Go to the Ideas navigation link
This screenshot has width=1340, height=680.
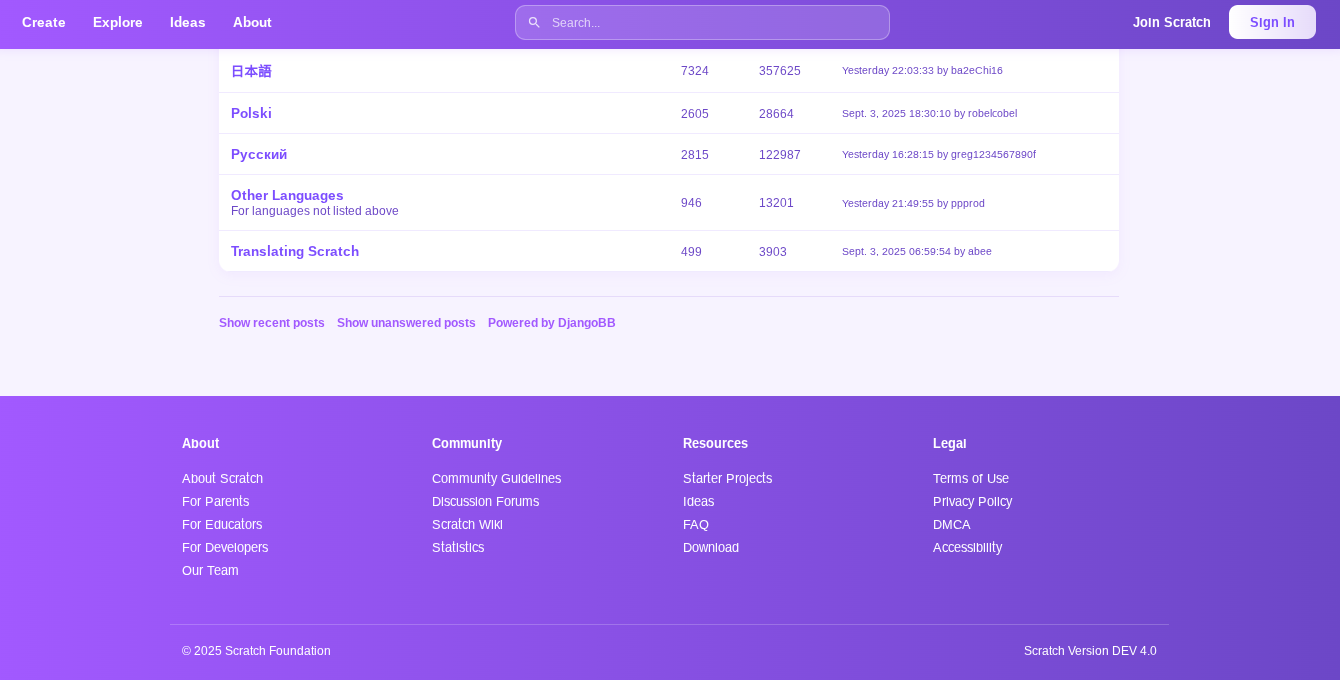188,22
